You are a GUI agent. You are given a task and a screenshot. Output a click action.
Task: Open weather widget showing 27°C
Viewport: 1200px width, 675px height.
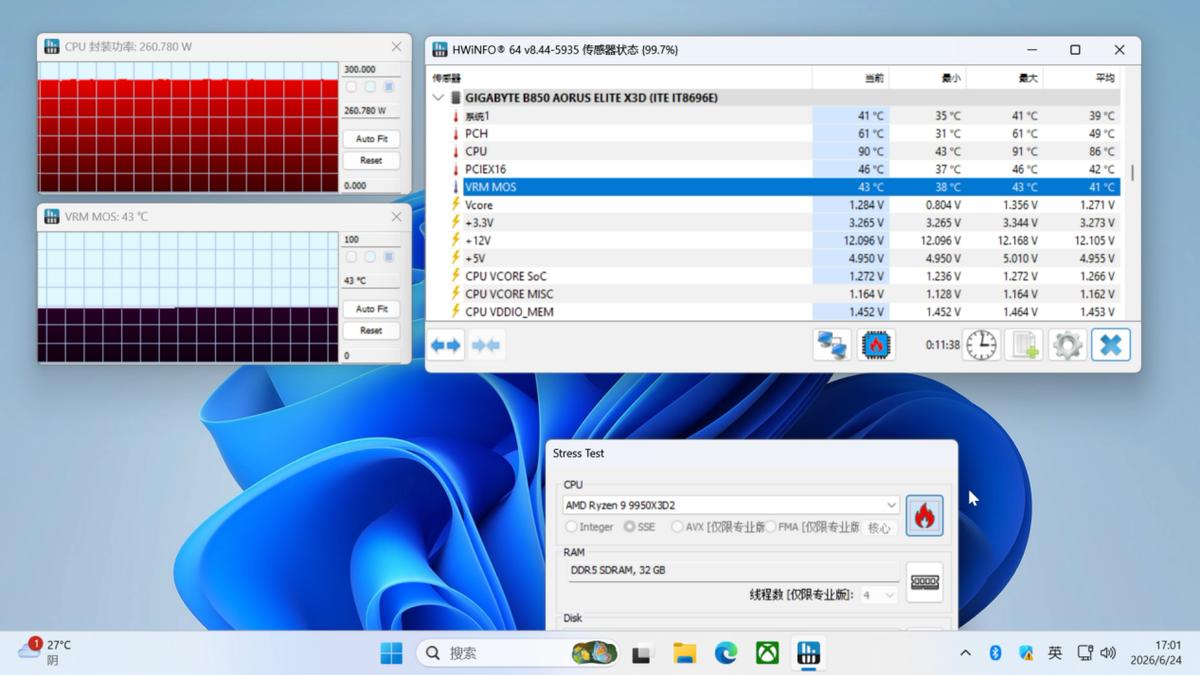pos(46,652)
